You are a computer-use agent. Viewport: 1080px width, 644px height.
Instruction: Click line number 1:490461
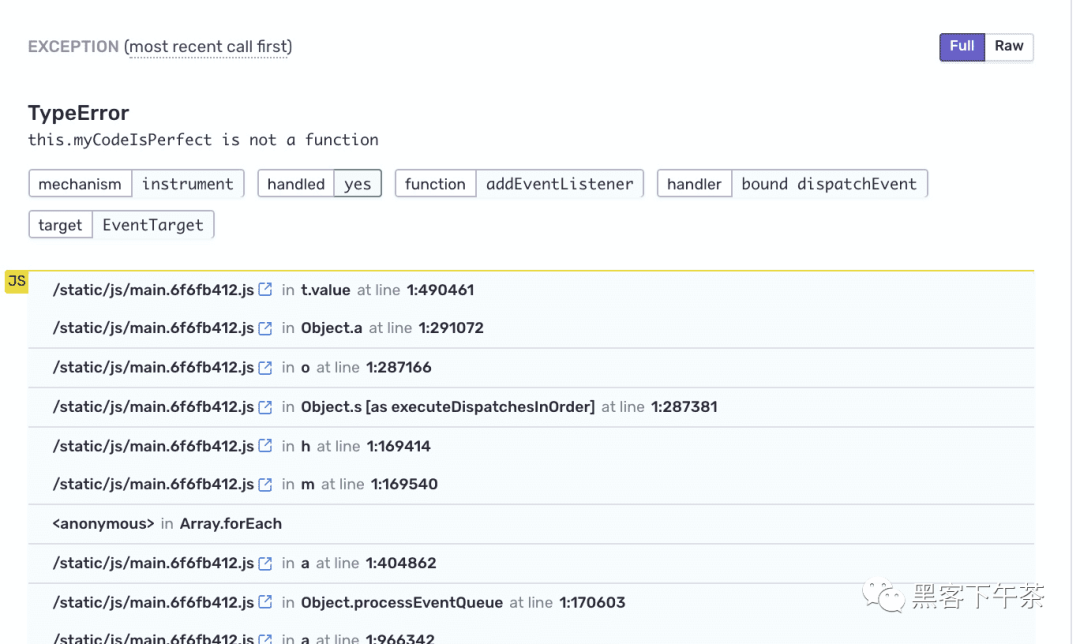coord(440,290)
